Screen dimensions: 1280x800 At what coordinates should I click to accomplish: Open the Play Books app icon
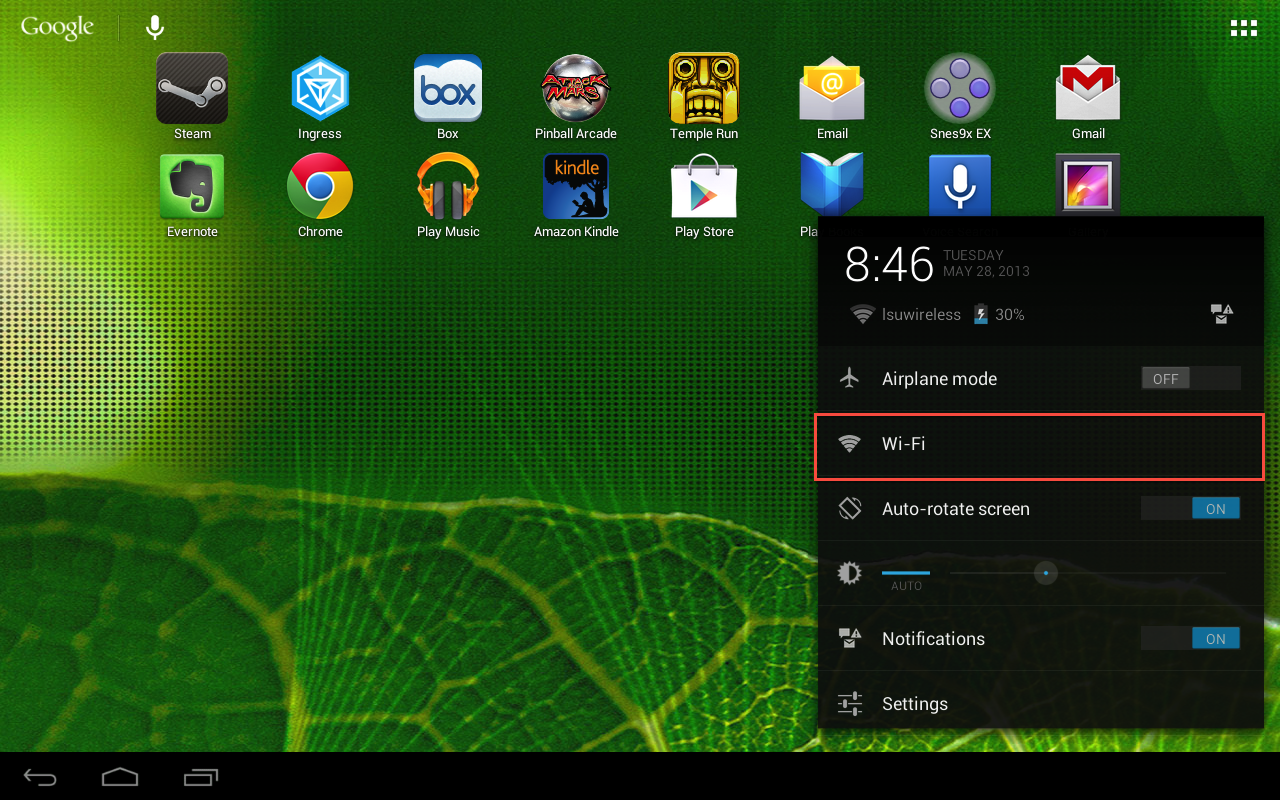(832, 184)
